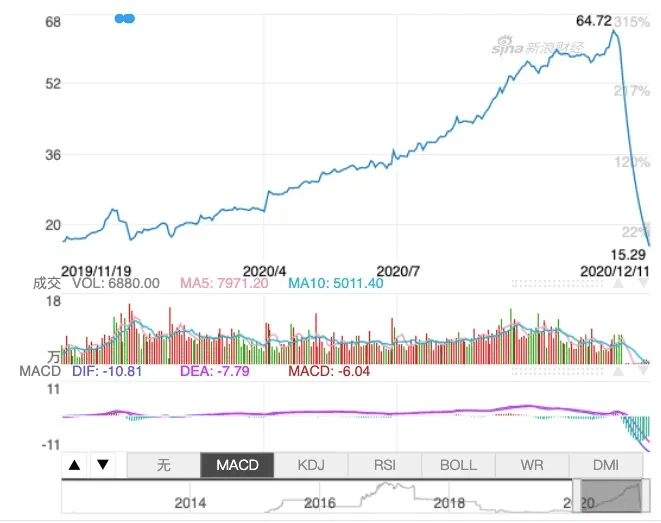Click the Sina Finance watermark logo

(x=538, y=46)
